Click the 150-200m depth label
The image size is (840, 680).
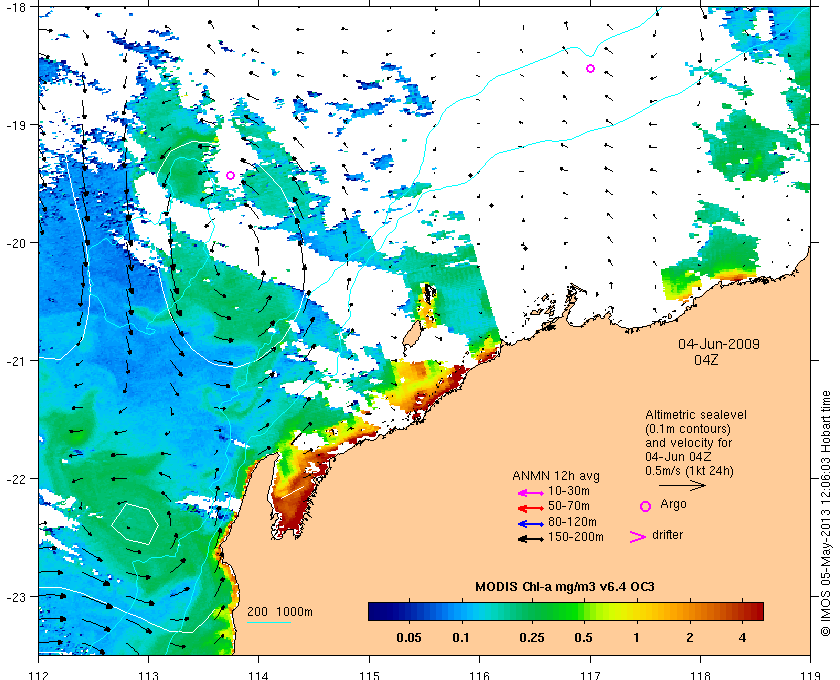[x=576, y=537]
